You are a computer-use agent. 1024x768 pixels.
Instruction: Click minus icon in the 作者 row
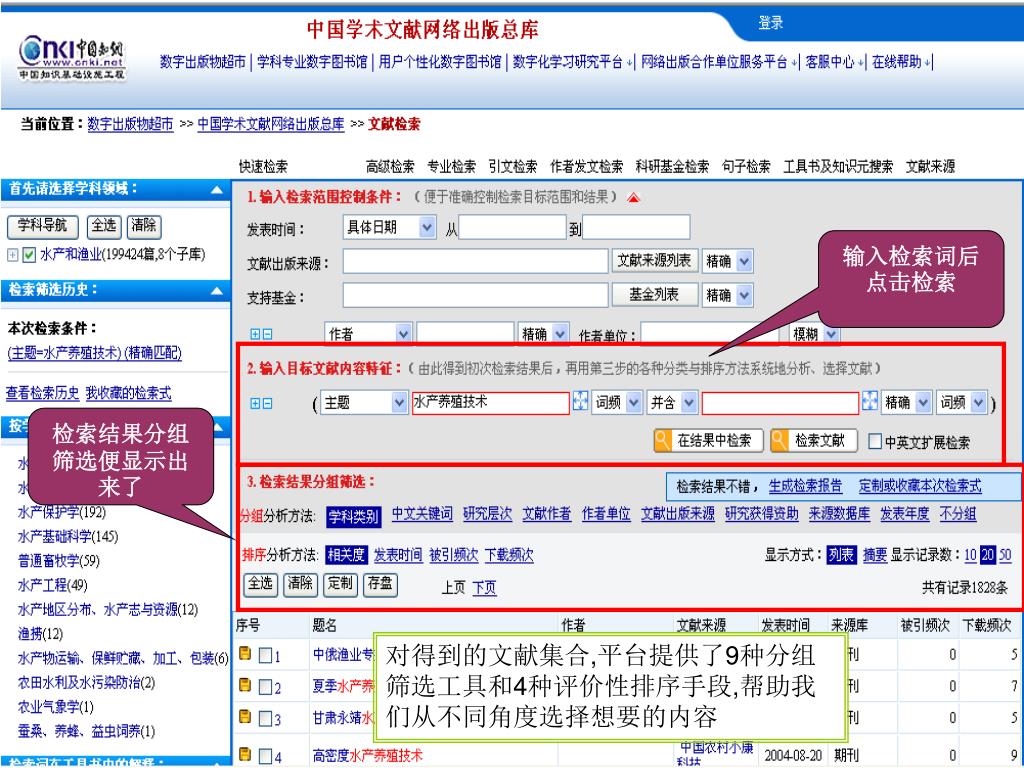pyautogui.click(x=267, y=334)
